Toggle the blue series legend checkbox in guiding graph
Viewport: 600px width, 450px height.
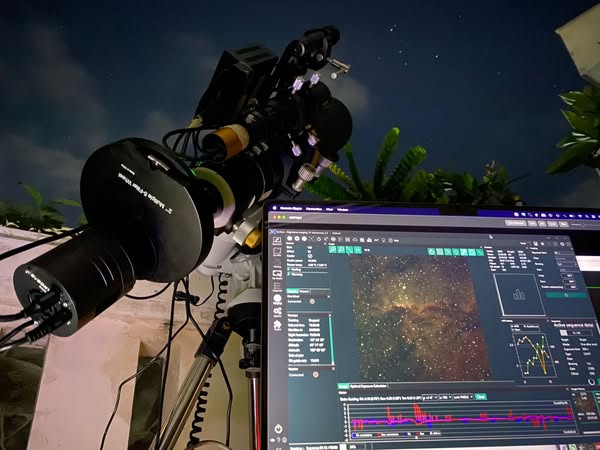354,434
